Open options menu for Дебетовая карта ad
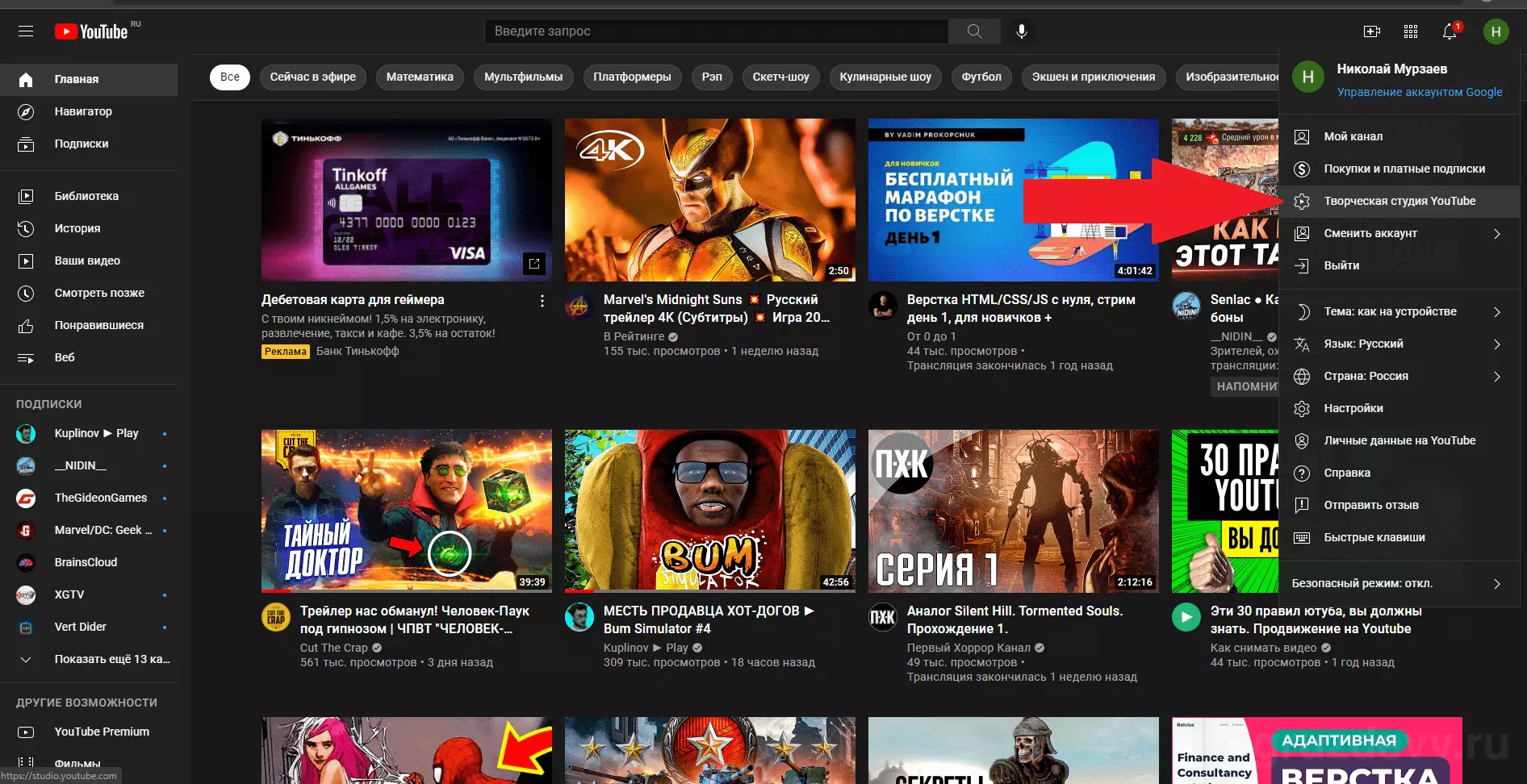This screenshot has width=1527, height=784. pos(542,301)
